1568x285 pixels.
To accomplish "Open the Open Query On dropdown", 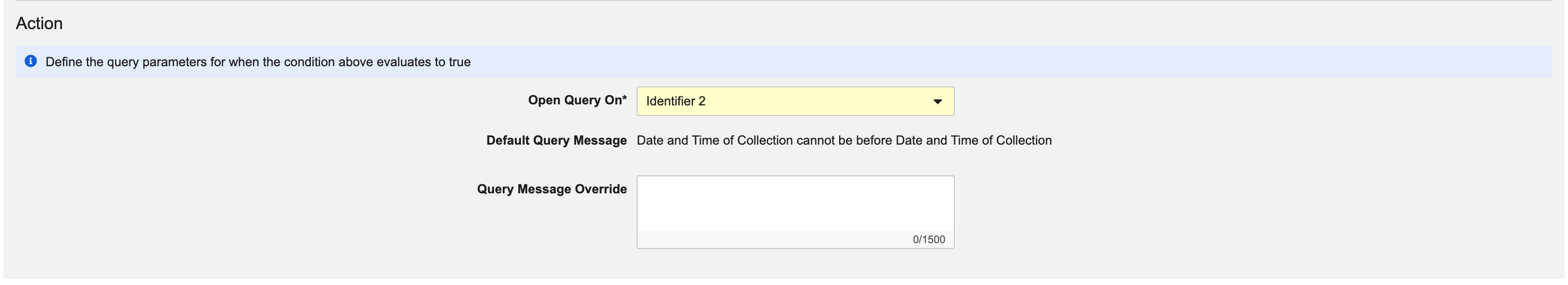I will [x=795, y=102].
